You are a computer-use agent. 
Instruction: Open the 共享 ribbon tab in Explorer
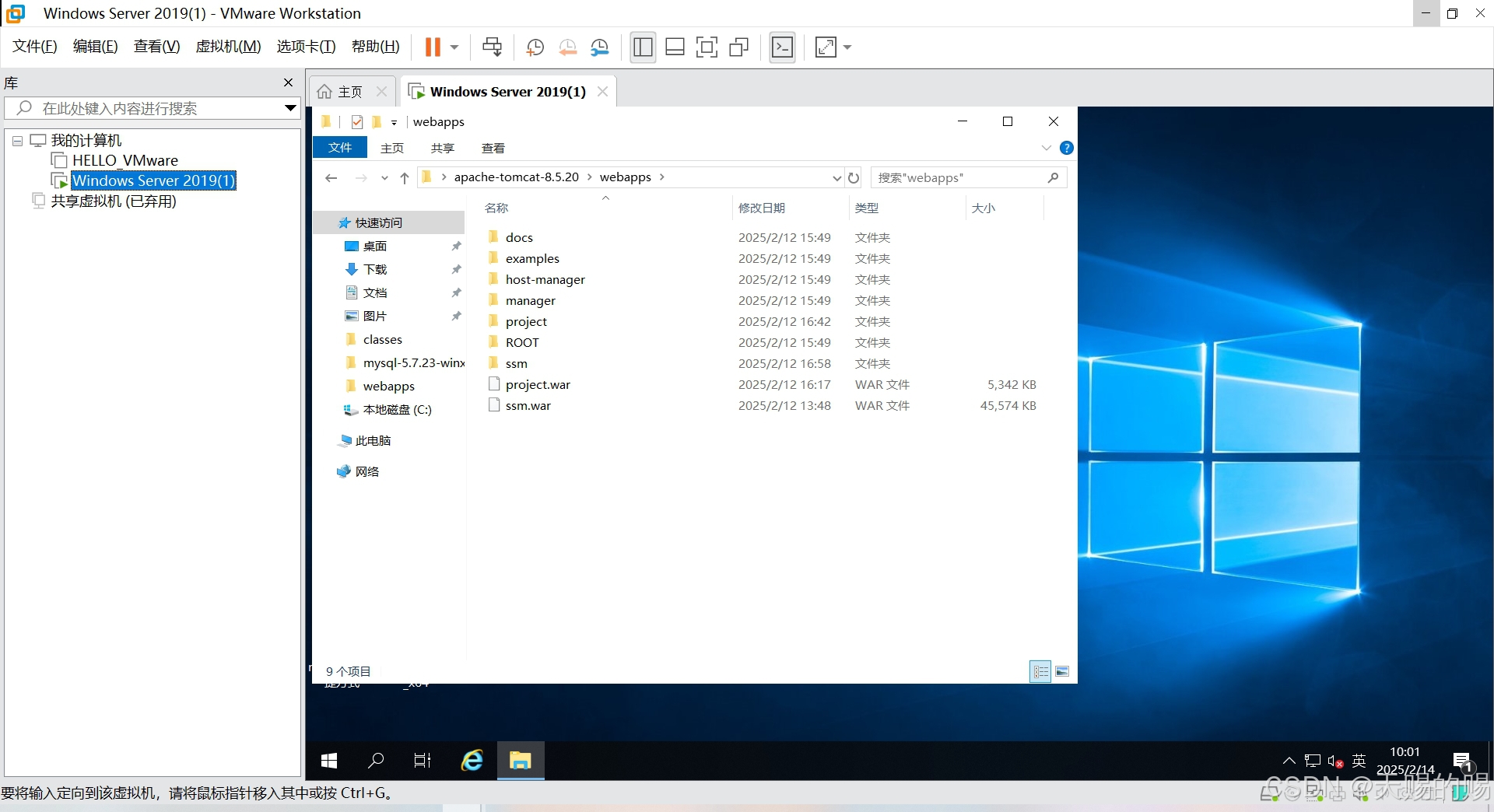[443, 148]
